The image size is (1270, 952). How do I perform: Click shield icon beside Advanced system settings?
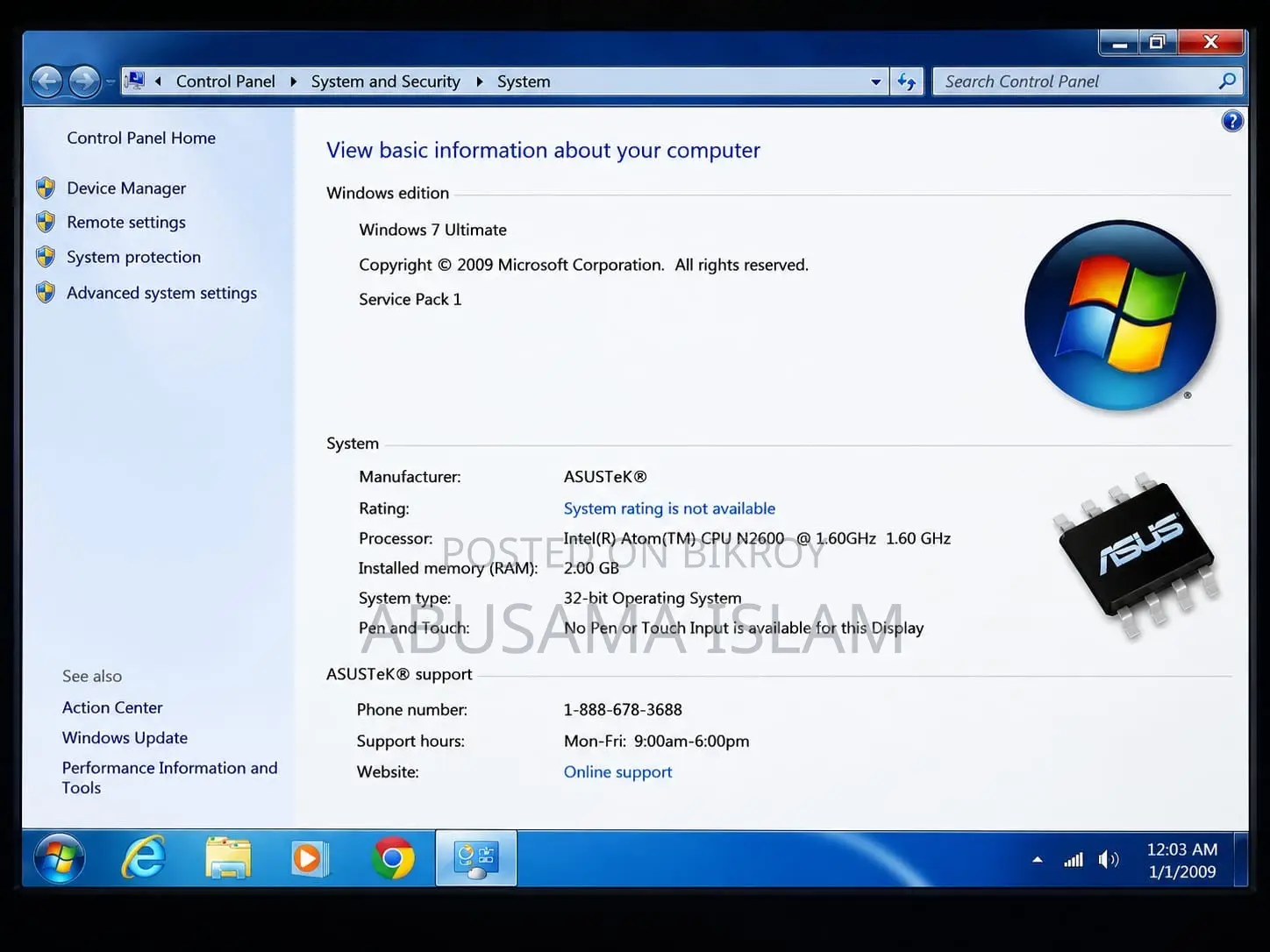(x=46, y=292)
